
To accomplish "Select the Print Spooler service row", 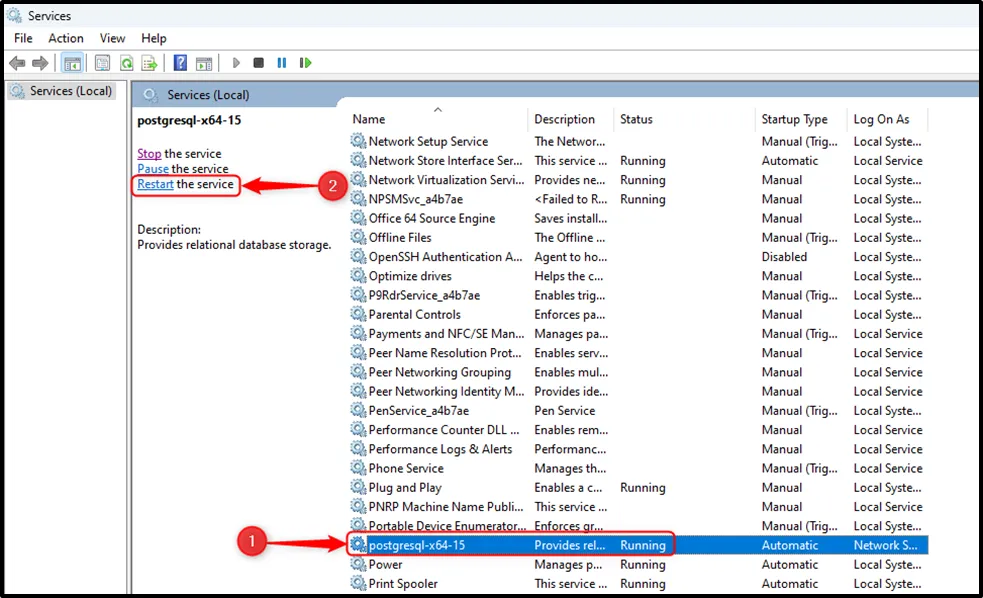I will point(403,584).
